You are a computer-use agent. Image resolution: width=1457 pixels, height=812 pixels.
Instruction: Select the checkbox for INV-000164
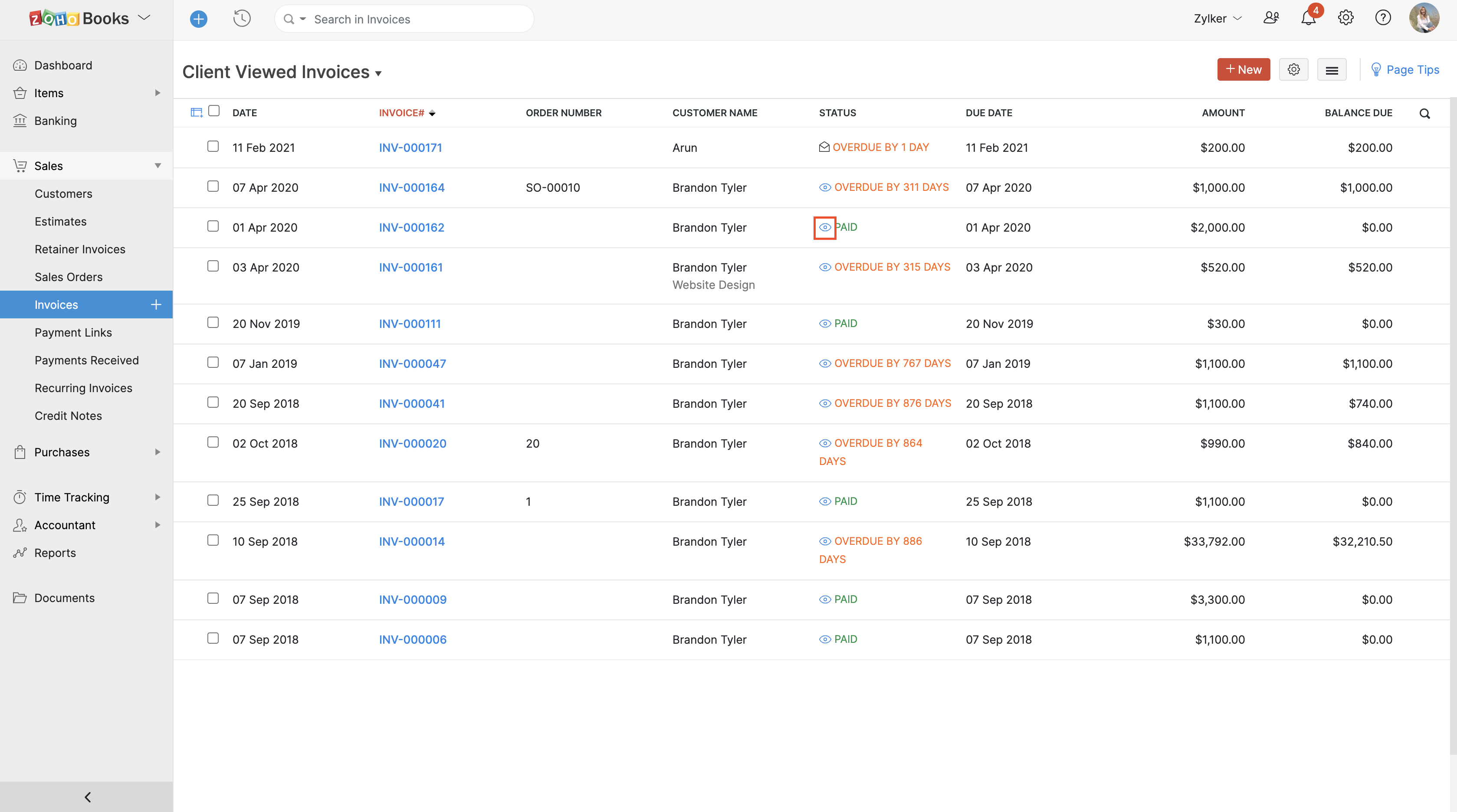pyautogui.click(x=213, y=186)
